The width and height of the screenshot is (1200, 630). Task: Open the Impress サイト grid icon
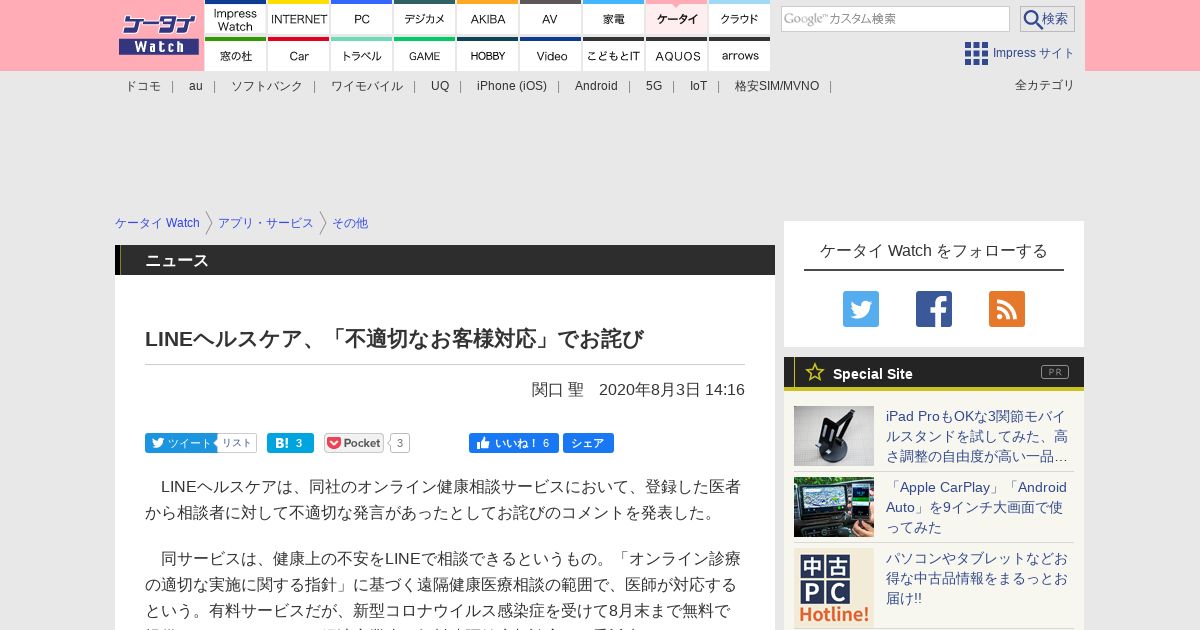[976, 53]
